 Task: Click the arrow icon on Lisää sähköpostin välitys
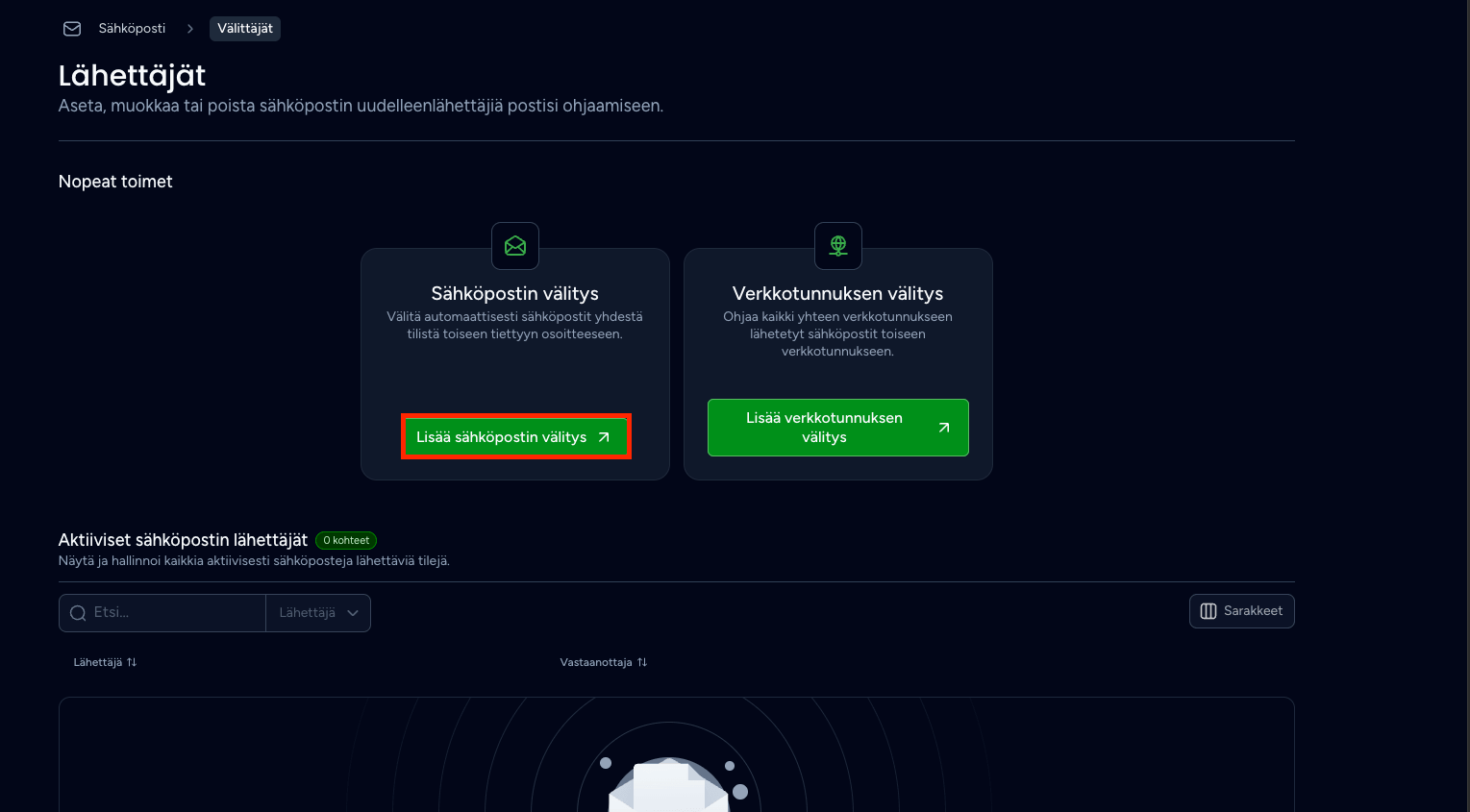pyautogui.click(x=604, y=437)
